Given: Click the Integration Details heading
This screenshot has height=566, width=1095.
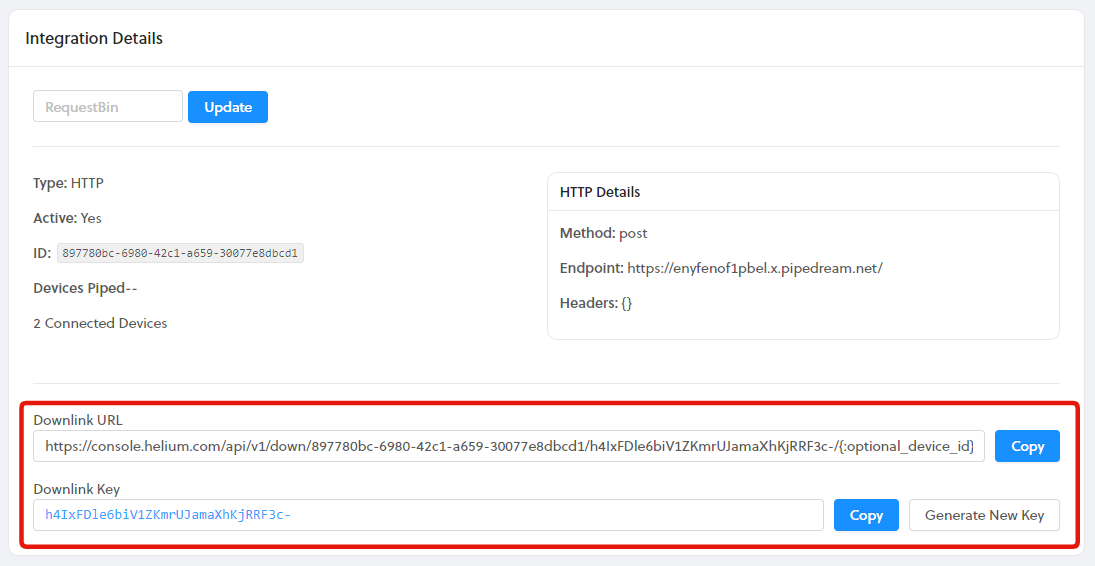Looking at the screenshot, I should [x=94, y=39].
